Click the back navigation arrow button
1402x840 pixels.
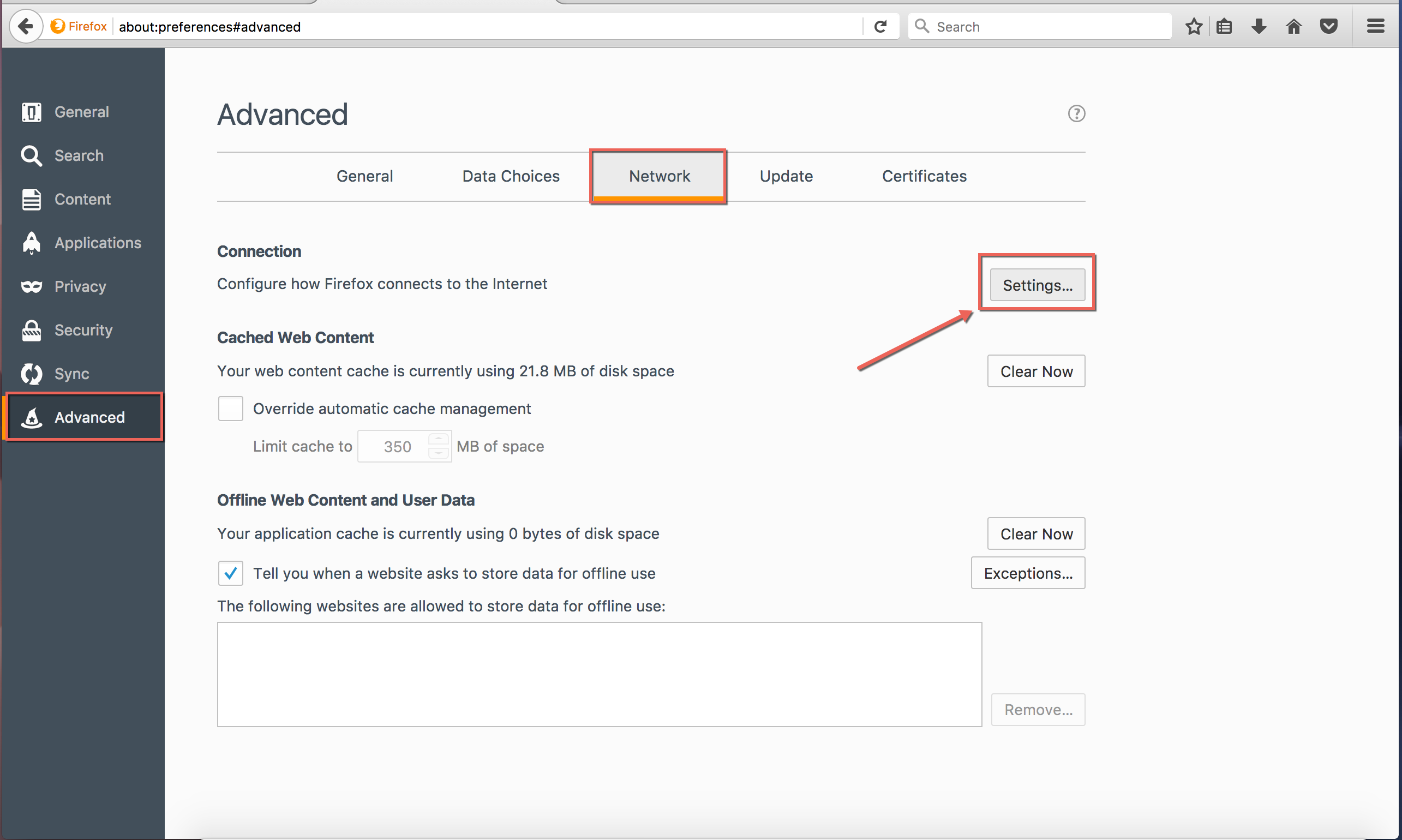tap(25, 26)
